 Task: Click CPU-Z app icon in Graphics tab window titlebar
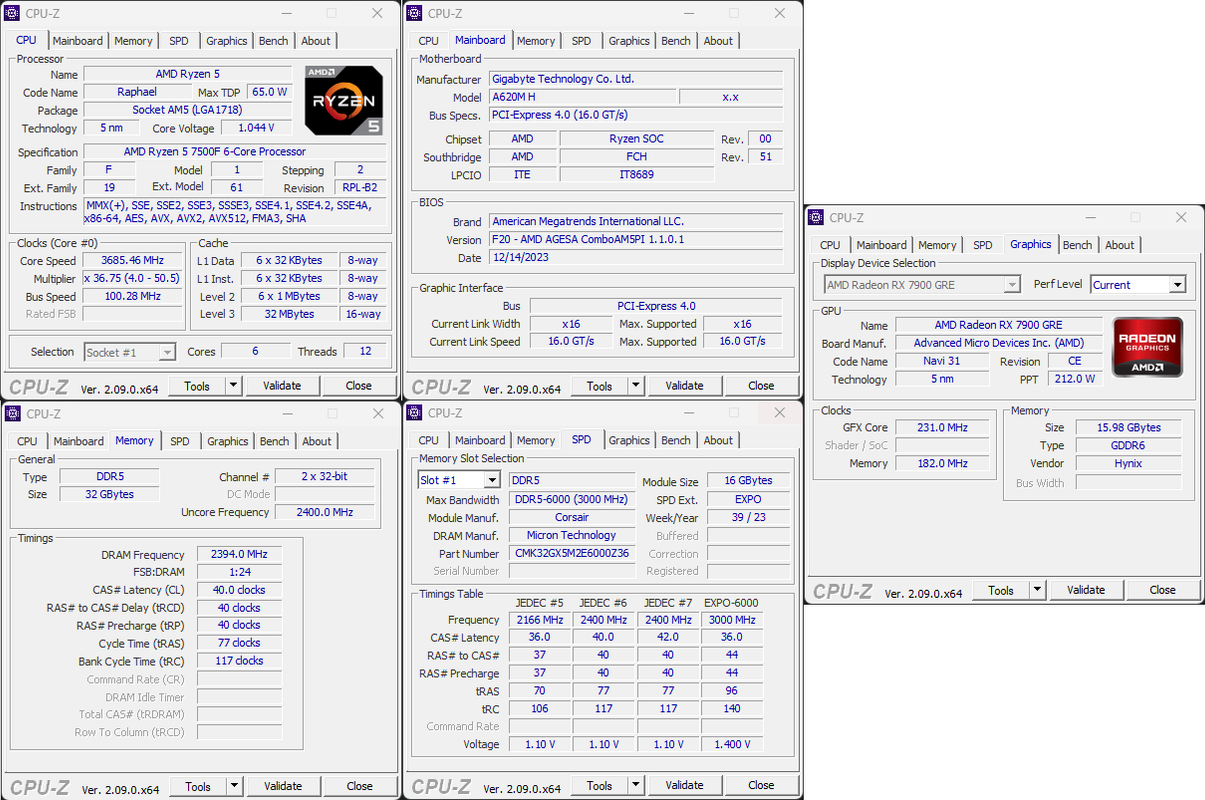[816, 217]
